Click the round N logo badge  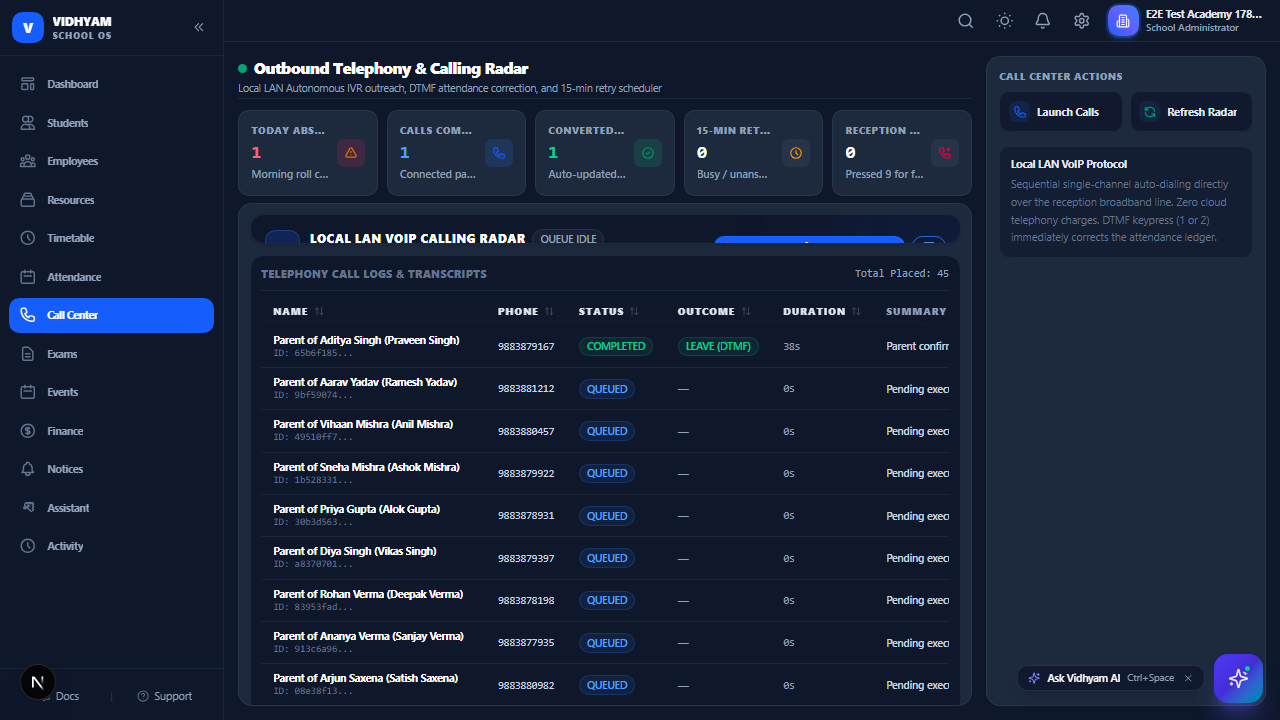coord(37,683)
